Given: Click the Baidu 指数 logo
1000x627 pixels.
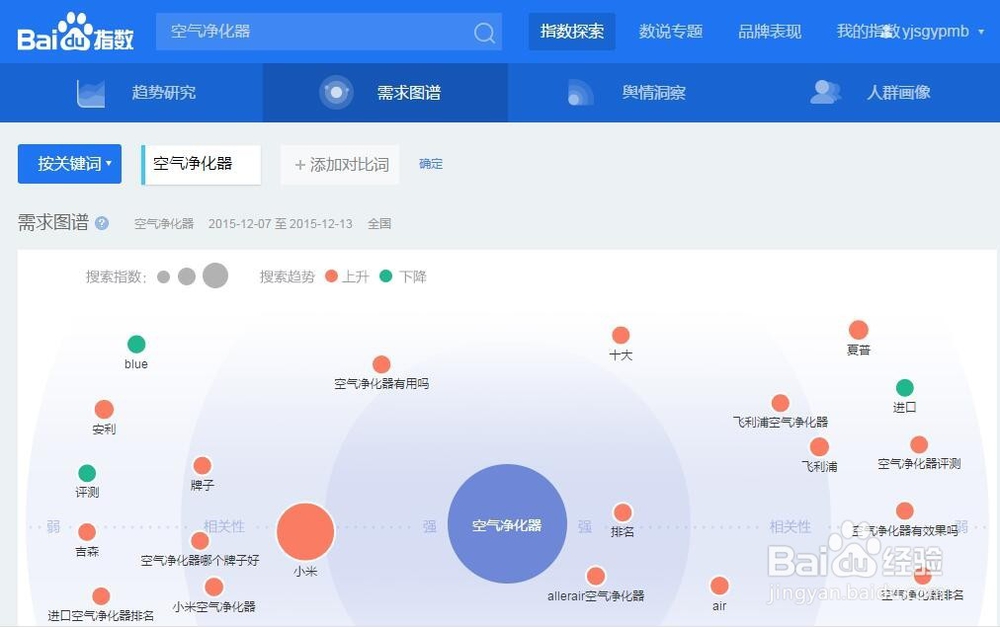Looking at the screenshot, I should click(75, 32).
